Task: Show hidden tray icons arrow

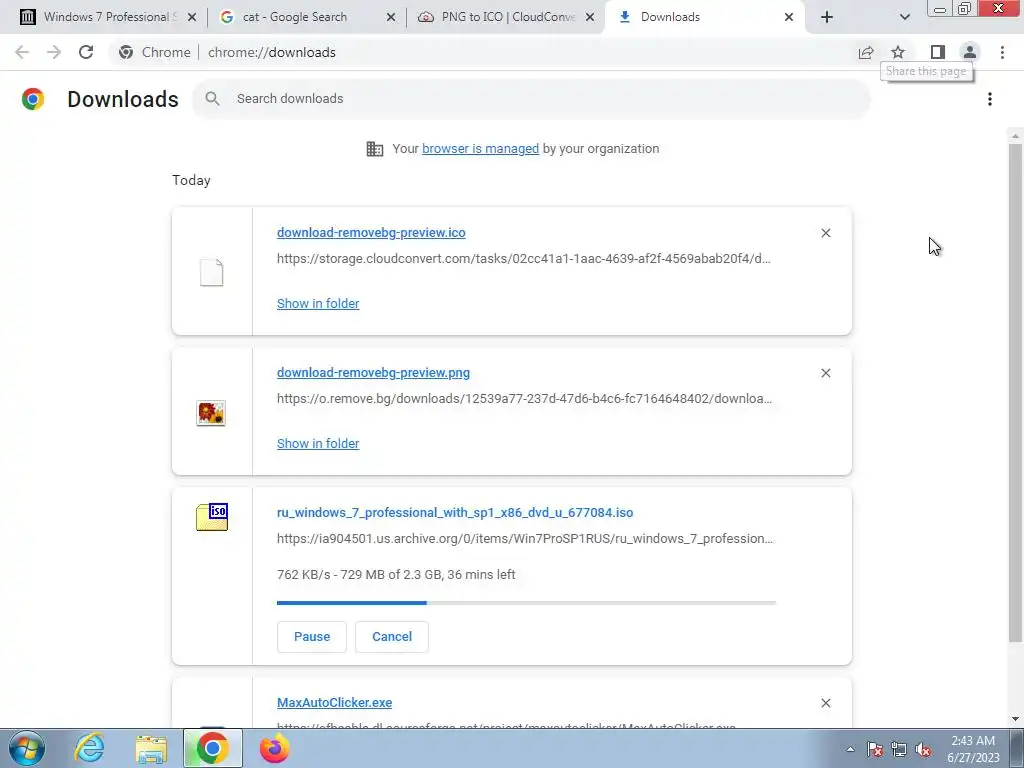Action: 850,750
